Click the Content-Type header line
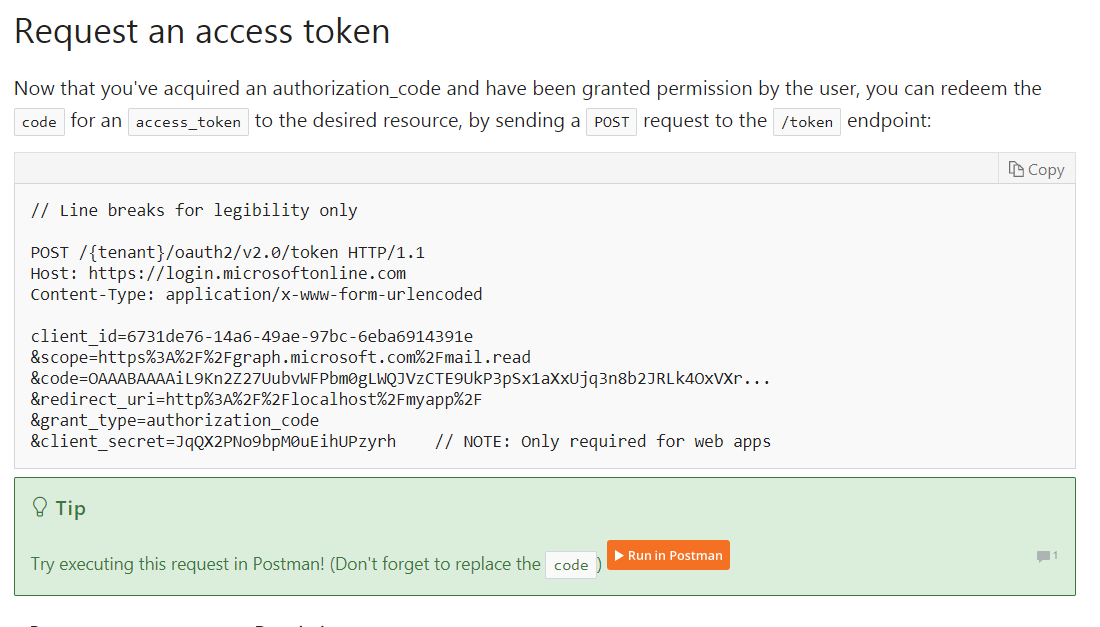Viewport: 1100px width, 627px height. [256, 294]
